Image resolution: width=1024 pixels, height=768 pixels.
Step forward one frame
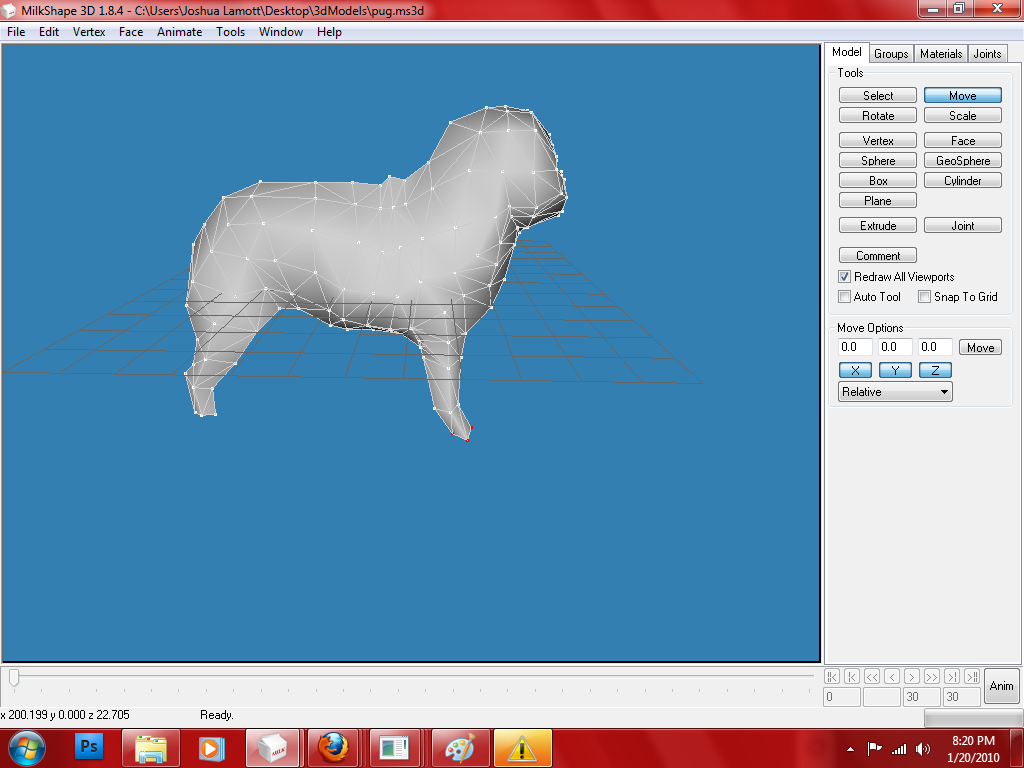pyautogui.click(x=912, y=677)
